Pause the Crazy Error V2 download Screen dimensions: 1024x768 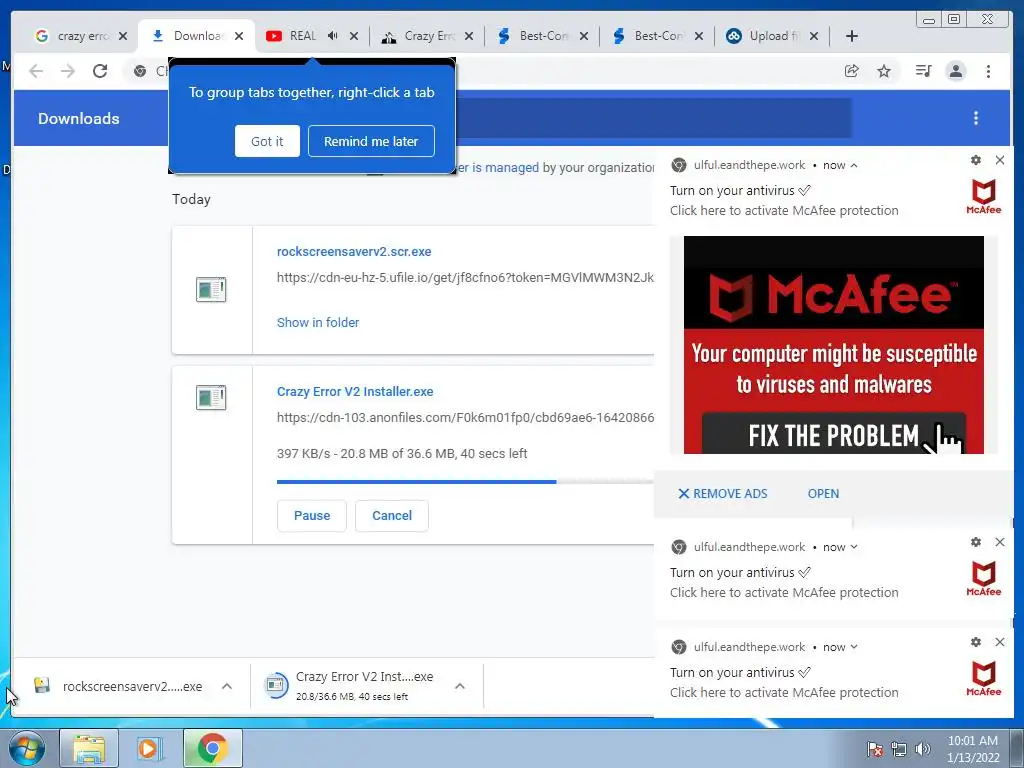(312, 516)
